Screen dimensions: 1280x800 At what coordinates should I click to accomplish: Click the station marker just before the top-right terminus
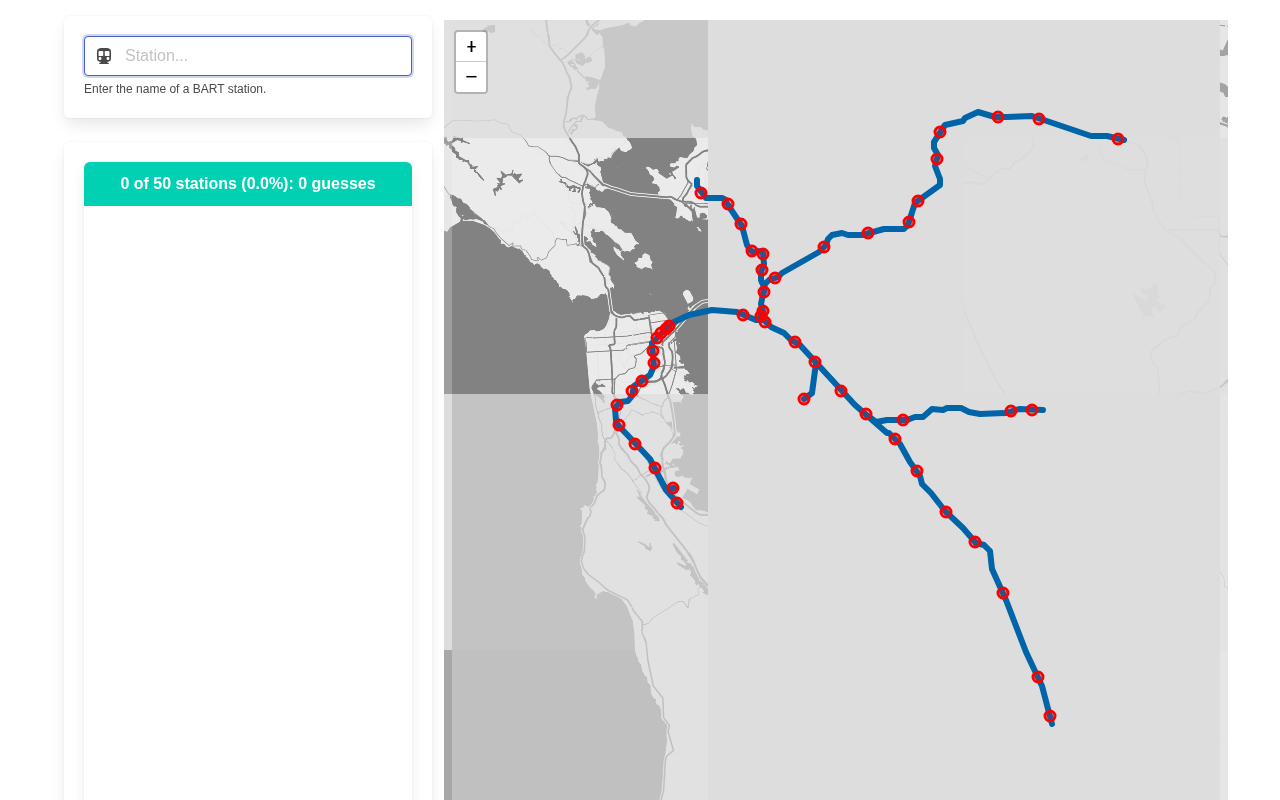[1039, 119]
